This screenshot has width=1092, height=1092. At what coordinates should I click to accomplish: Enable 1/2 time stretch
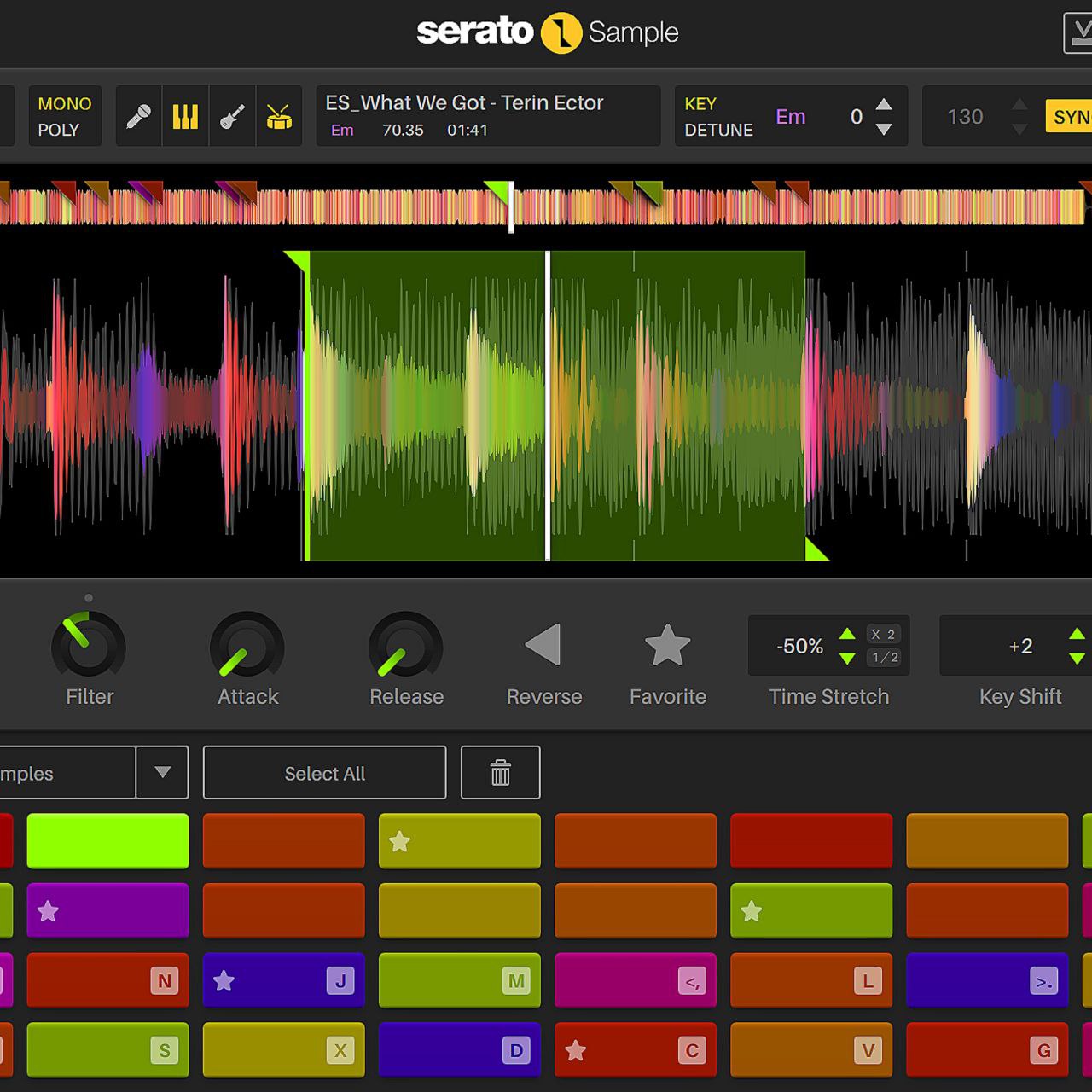tap(885, 657)
